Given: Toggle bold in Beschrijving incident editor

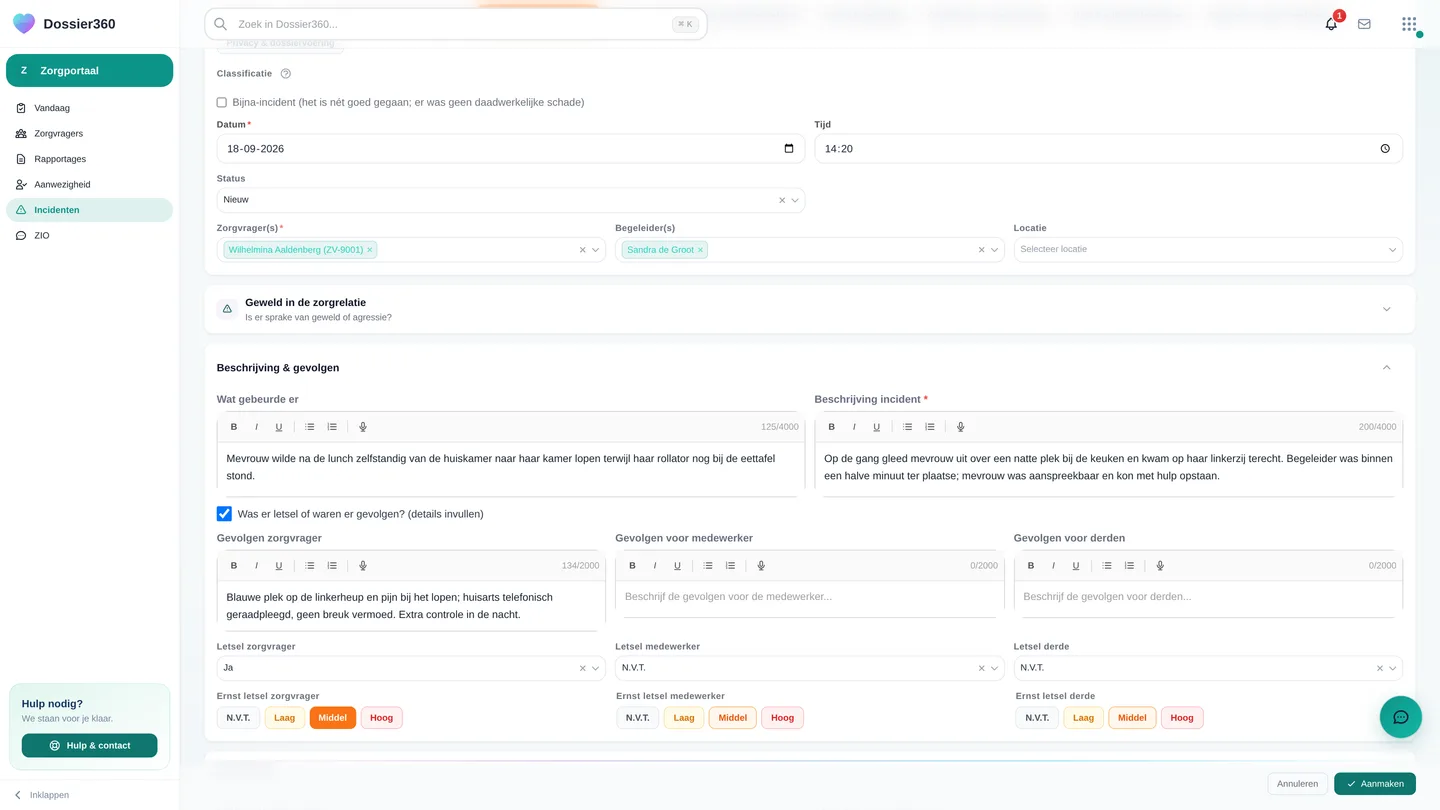Looking at the screenshot, I should click(832, 427).
